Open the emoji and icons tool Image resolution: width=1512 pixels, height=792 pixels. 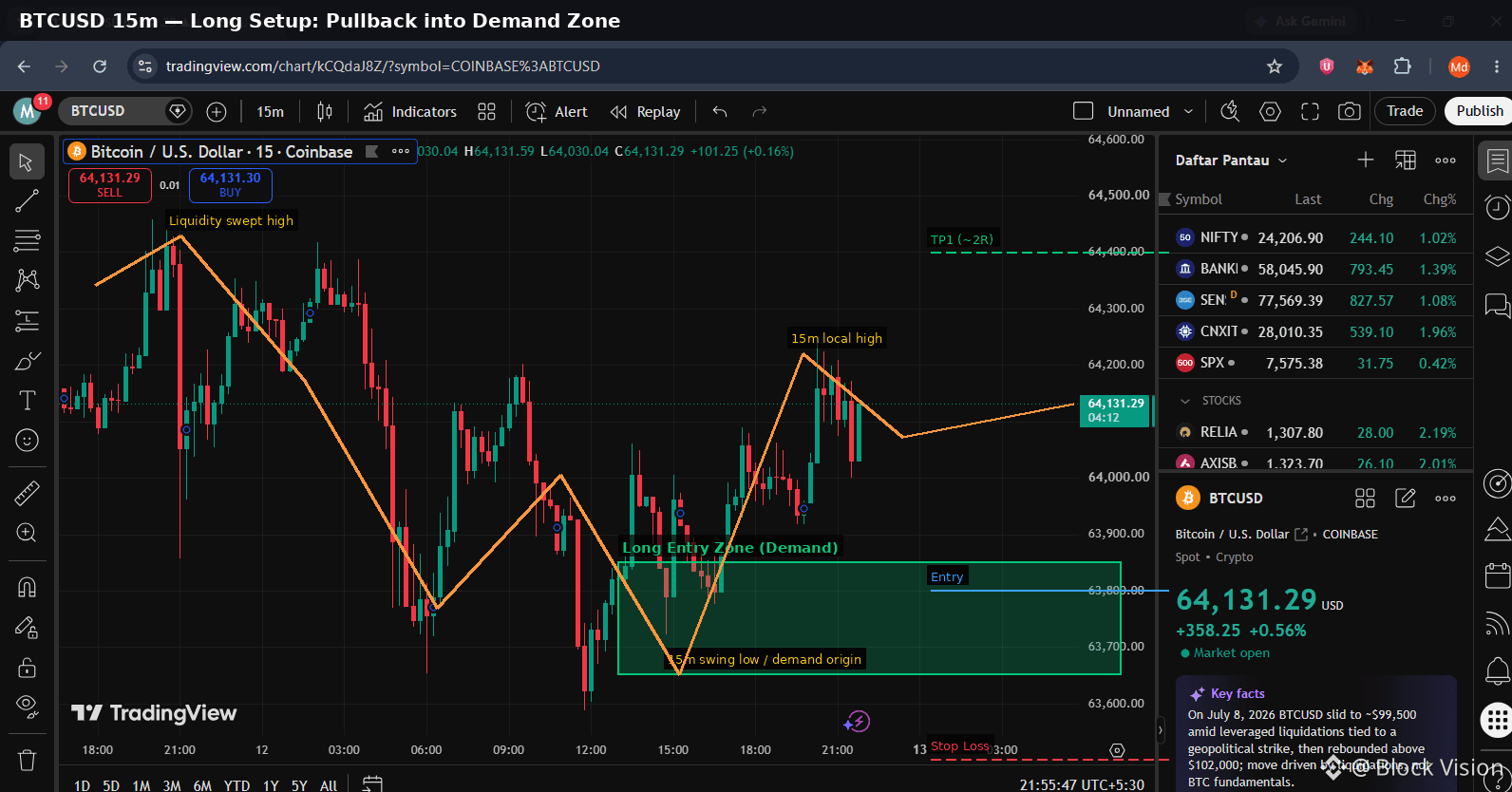(27, 440)
